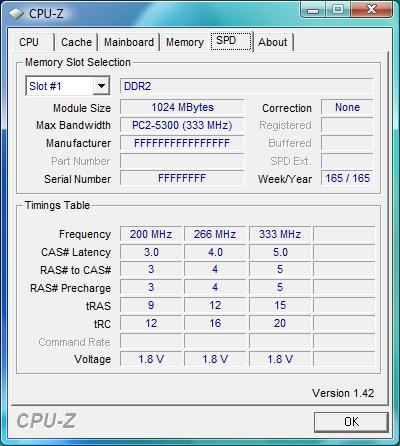Click the Manufacturer value field
The height and width of the screenshot is (446, 400).
point(182,143)
